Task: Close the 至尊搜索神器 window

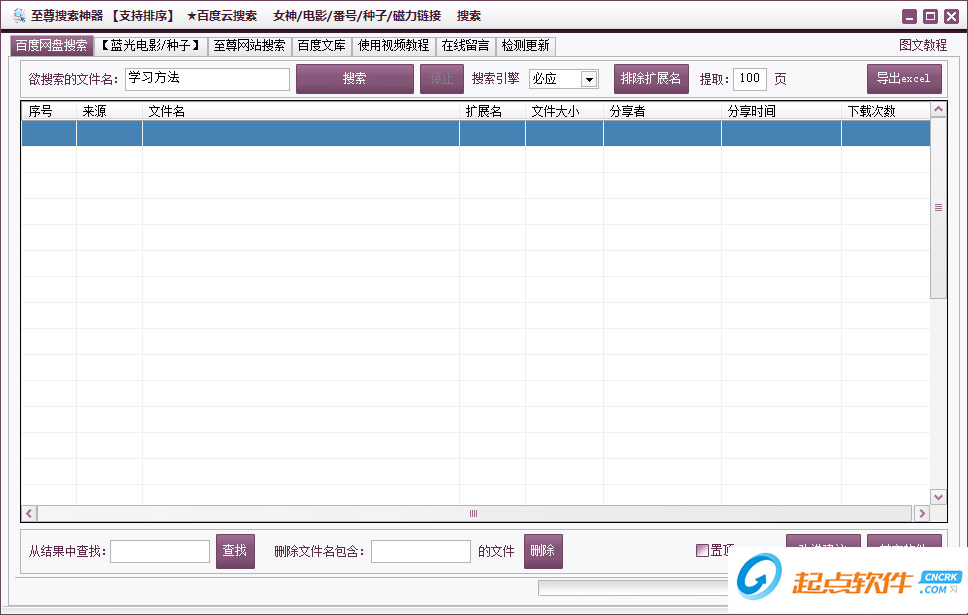Action: point(951,16)
